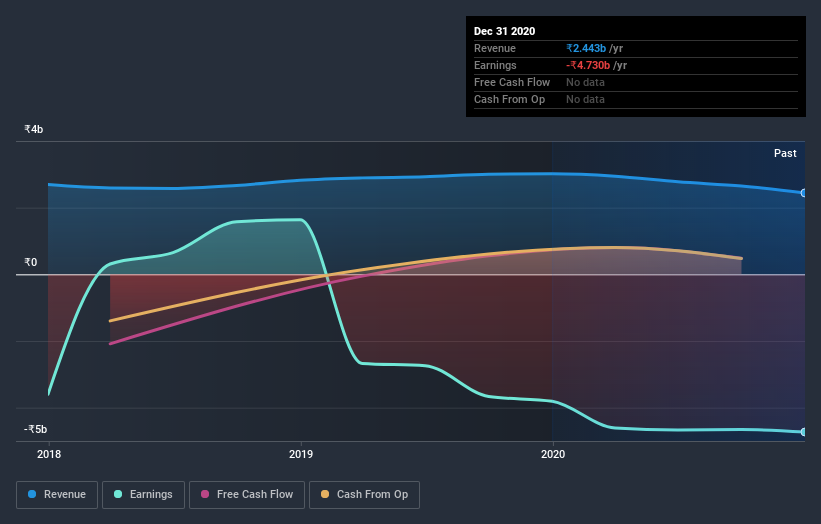Click the ₹2.443b revenue value in tooltip
The image size is (821, 524).
(x=586, y=48)
